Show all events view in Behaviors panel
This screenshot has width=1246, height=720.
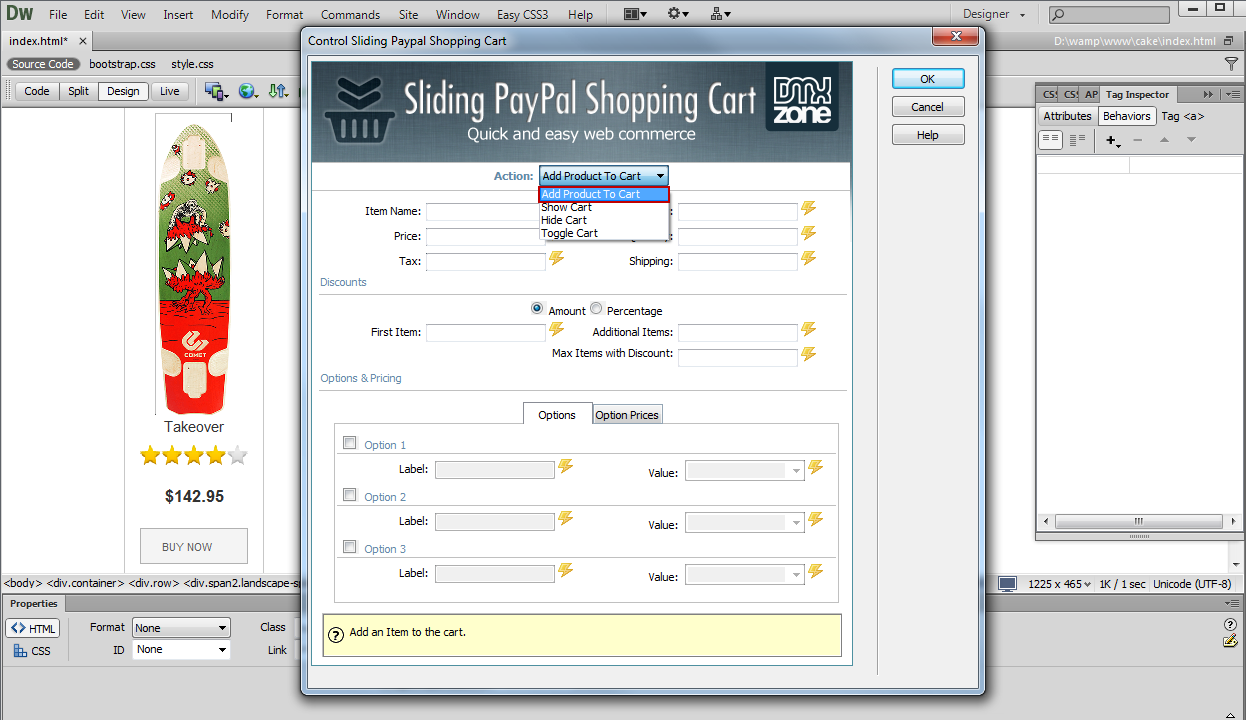(x=1076, y=141)
